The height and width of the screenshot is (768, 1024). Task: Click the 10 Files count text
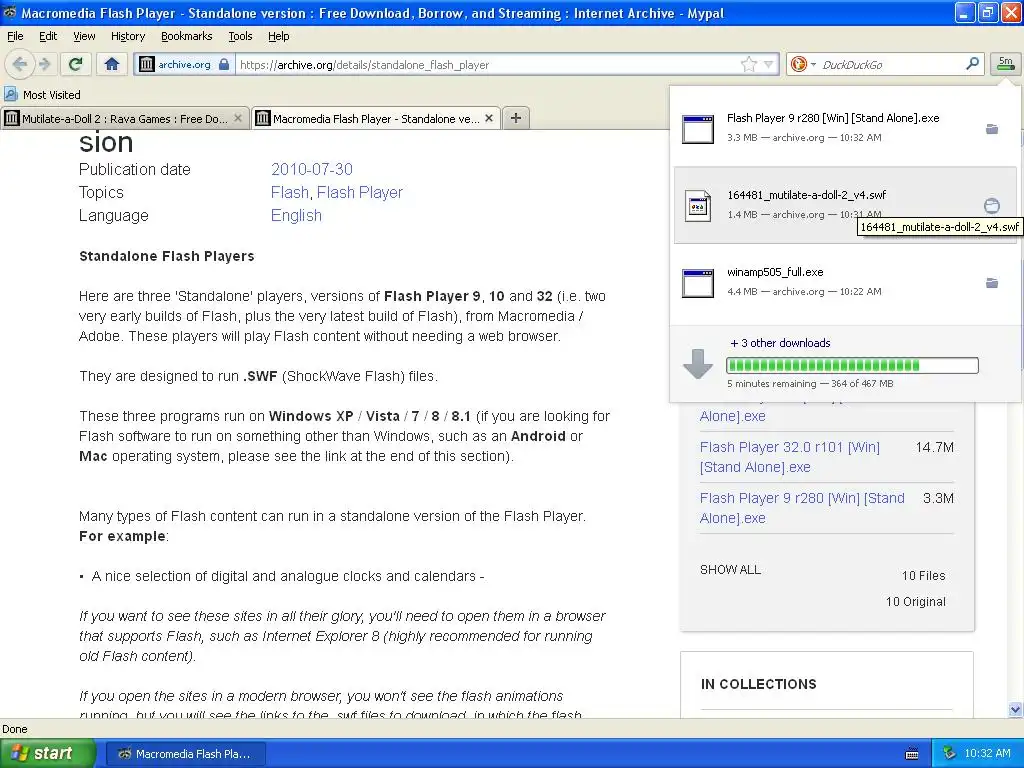[923, 575]
